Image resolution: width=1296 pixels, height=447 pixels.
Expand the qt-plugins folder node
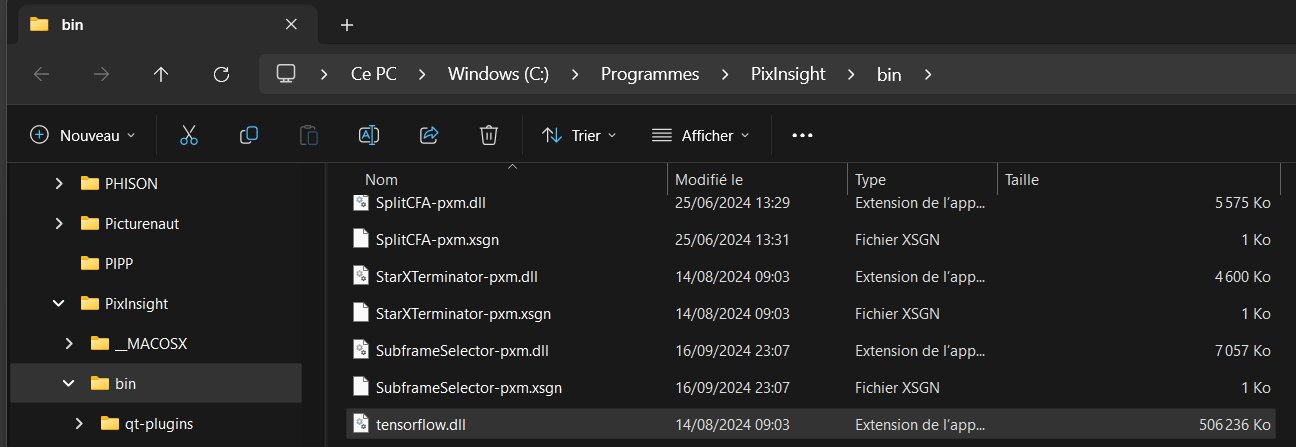tap(80, 424)
